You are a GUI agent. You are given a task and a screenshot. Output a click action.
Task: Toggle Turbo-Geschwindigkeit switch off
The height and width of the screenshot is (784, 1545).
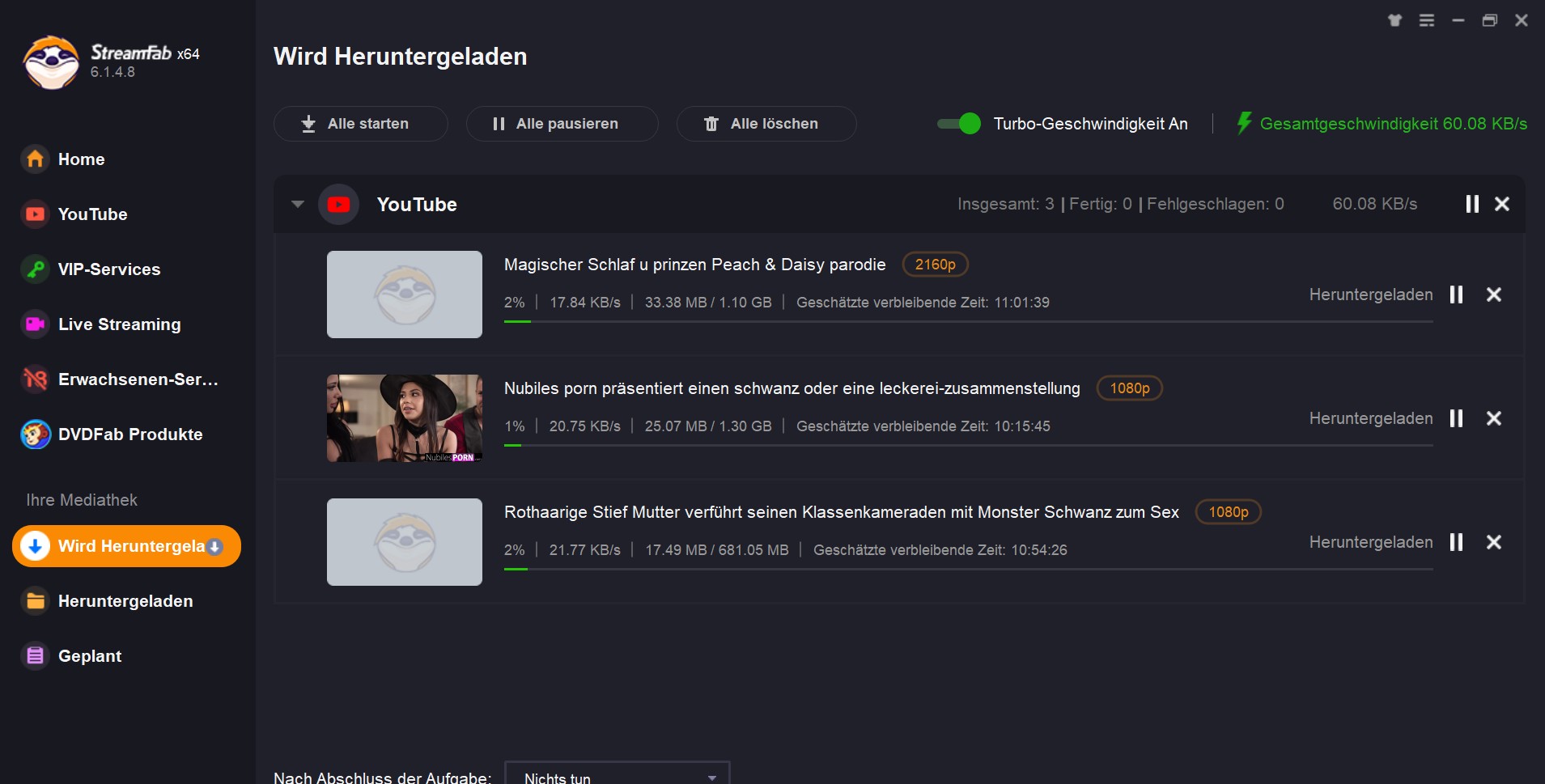point(959,124)
